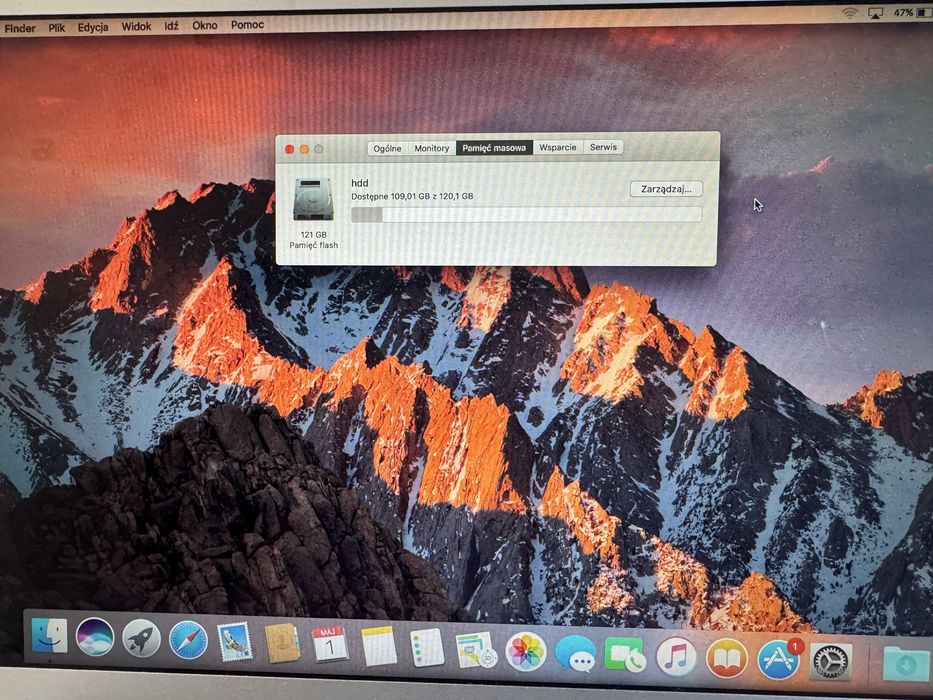Click the Wi-Fi status icon
The height and width of the screenshot is (700, 933).
[x=849, y=13]
